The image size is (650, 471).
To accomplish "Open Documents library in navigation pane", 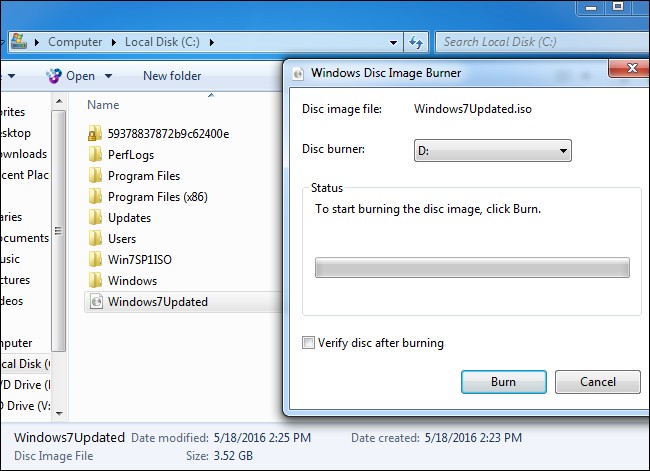I will click(x=24, y=238).
